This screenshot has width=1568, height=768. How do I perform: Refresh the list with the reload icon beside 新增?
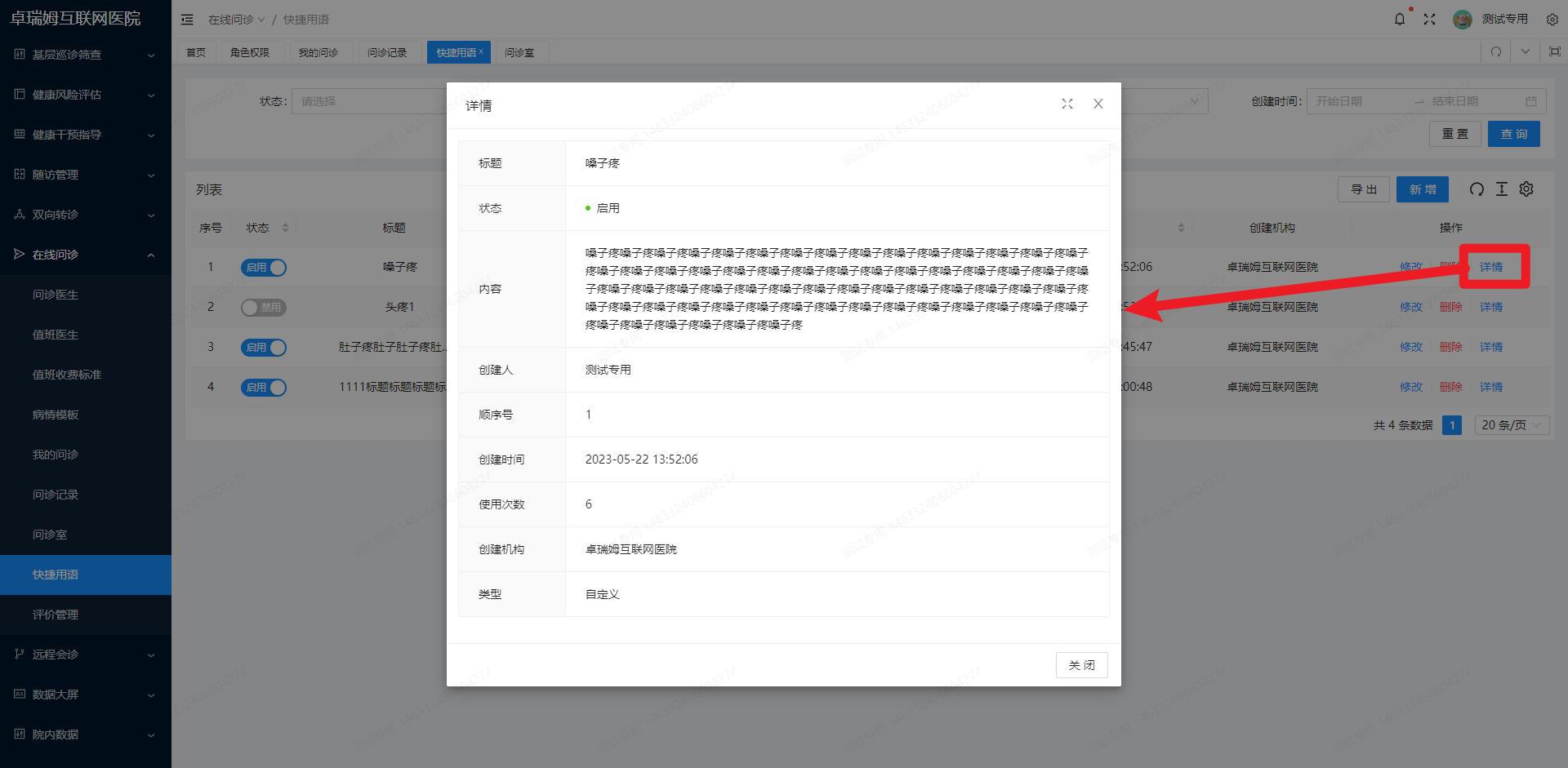pos(1477,189)
